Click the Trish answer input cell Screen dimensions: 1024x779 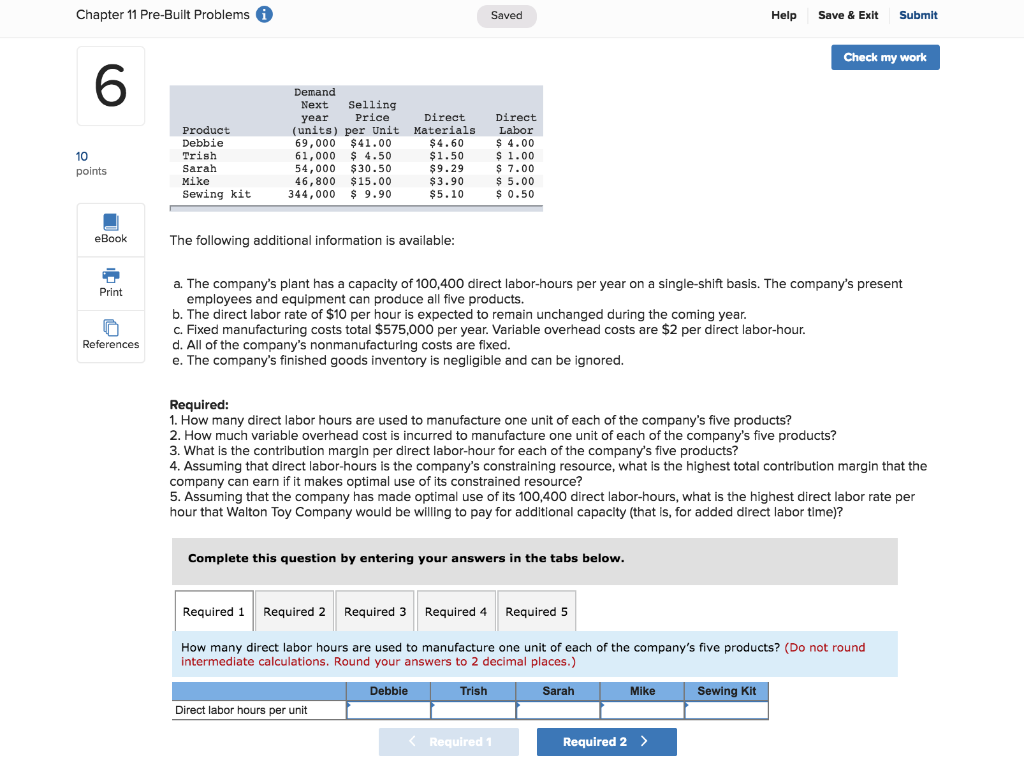[x=473, y=710]
